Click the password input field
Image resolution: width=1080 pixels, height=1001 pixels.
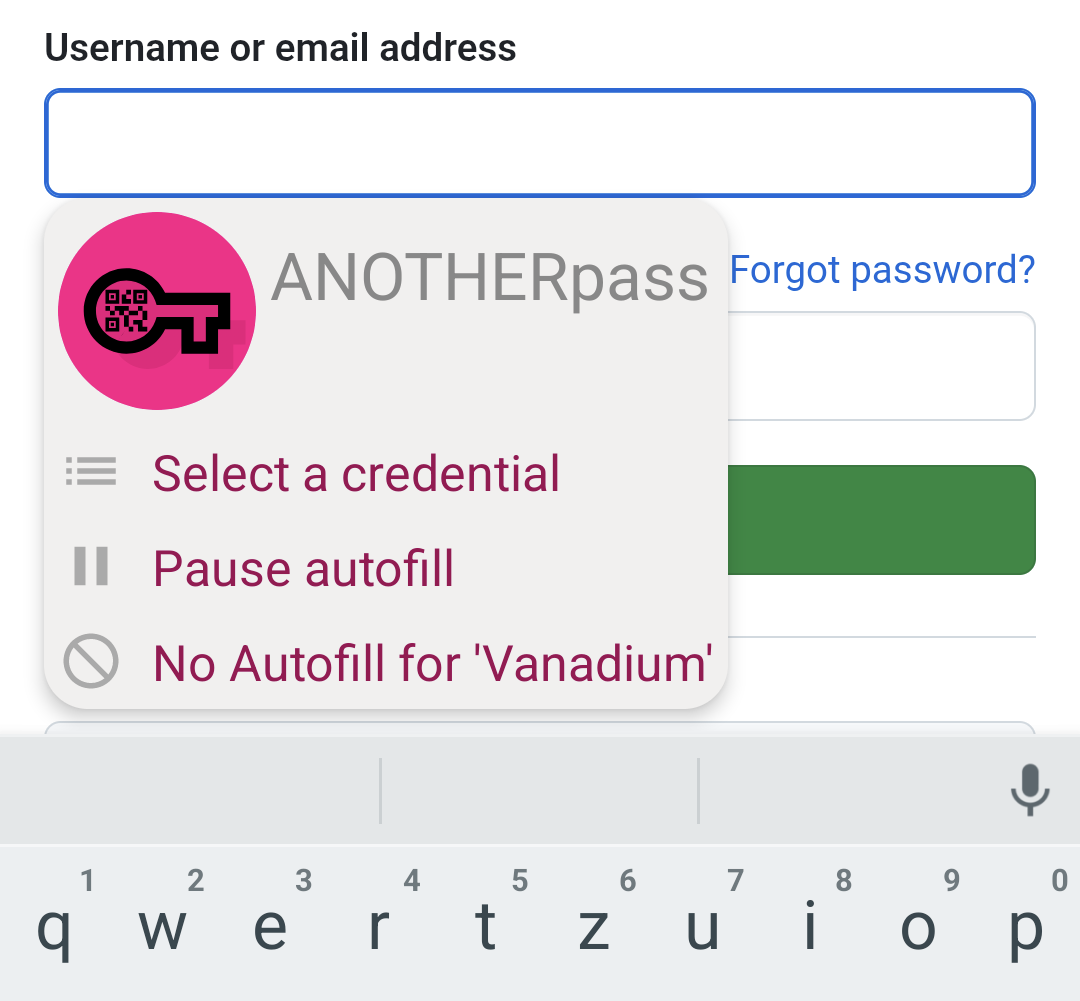880,366
